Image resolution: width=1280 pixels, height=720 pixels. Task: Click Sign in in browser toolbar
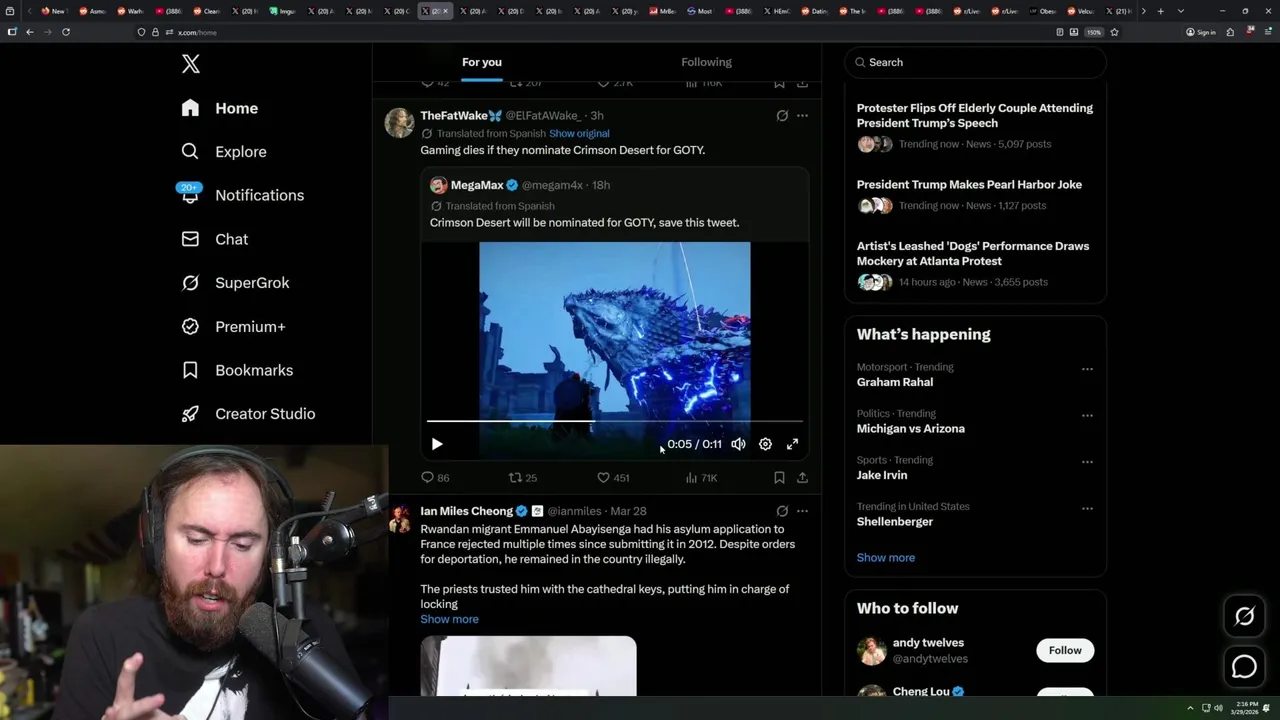click(1201, 32)
